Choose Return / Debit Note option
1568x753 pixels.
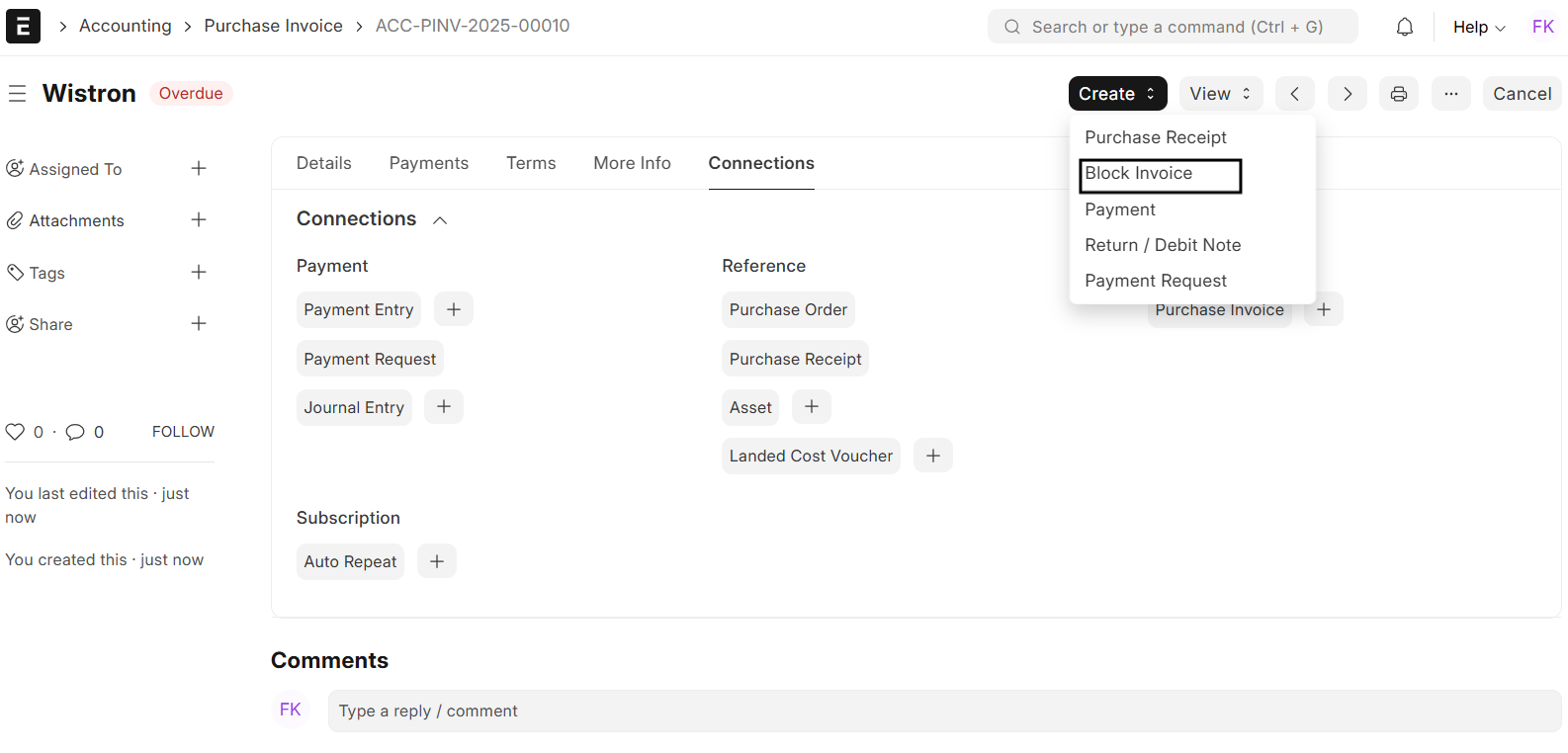point(1163,245)
